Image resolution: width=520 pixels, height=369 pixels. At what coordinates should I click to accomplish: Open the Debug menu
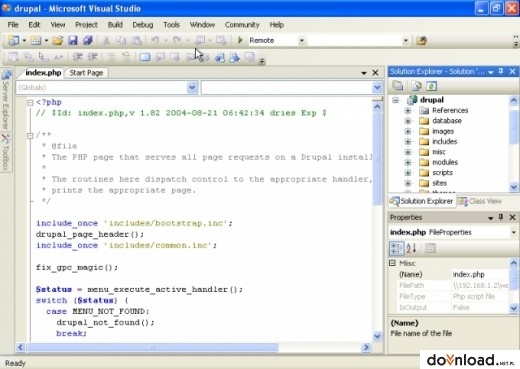coord(143,25)
